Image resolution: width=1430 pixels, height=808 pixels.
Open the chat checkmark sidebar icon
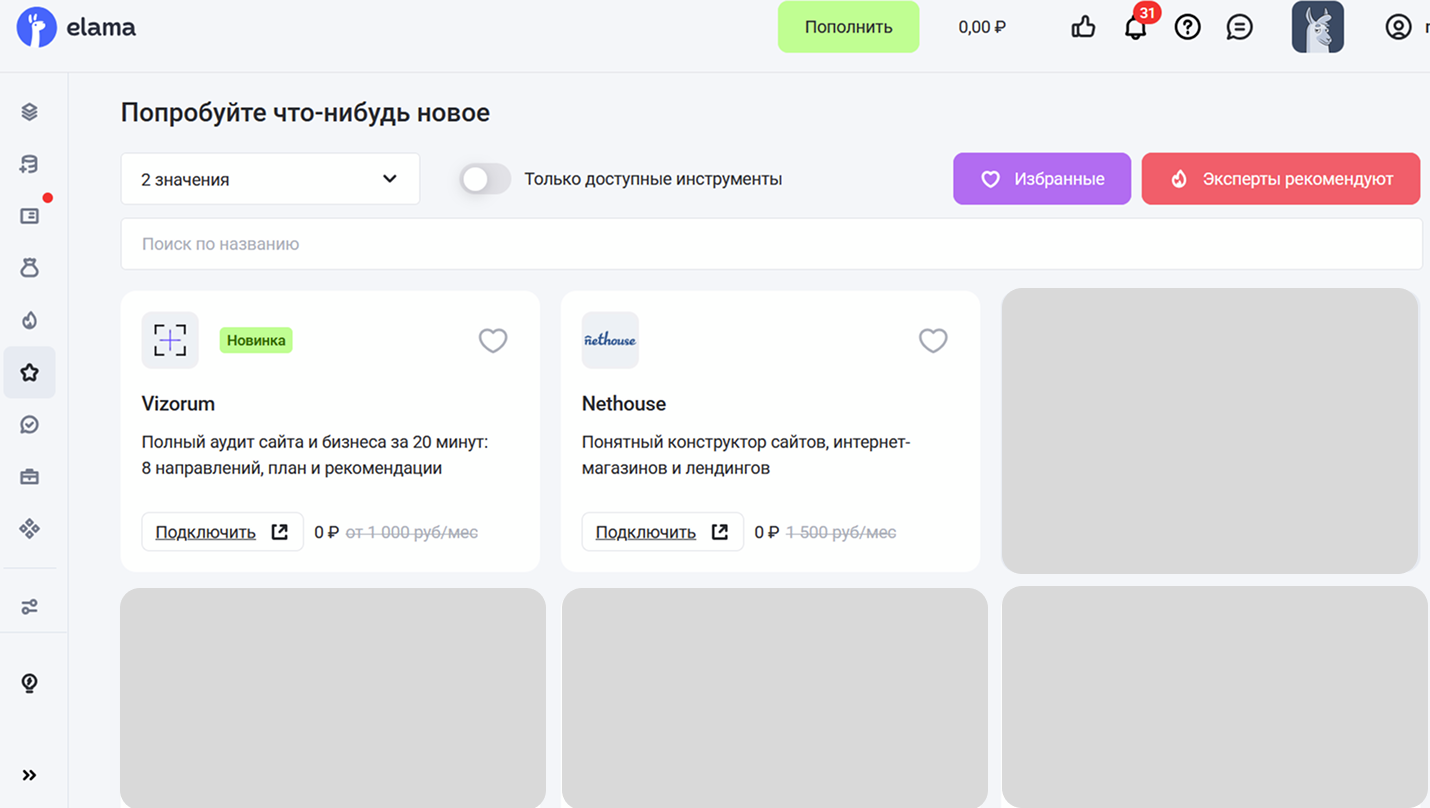pos(30,425)
